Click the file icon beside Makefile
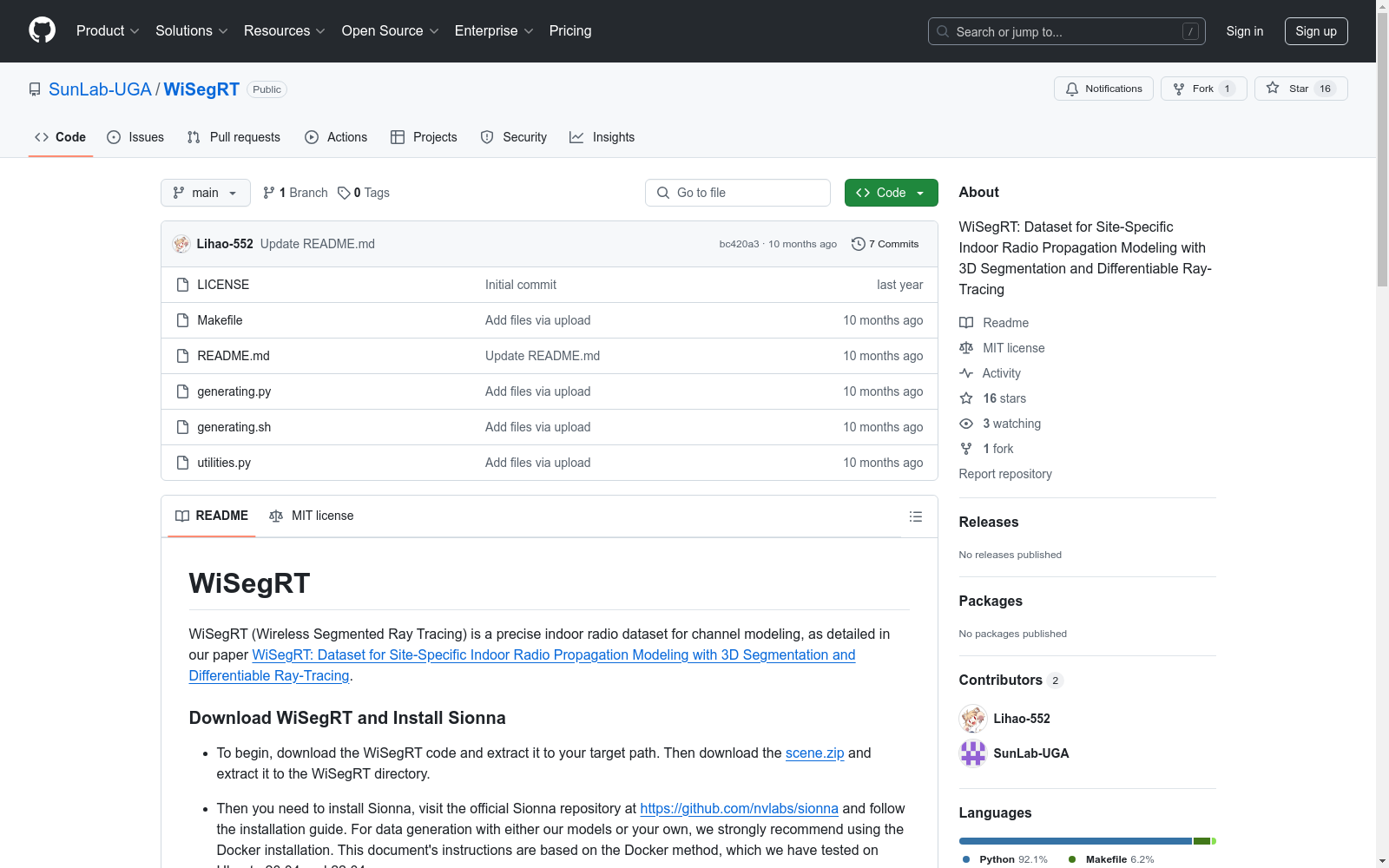 coord(182,320)
